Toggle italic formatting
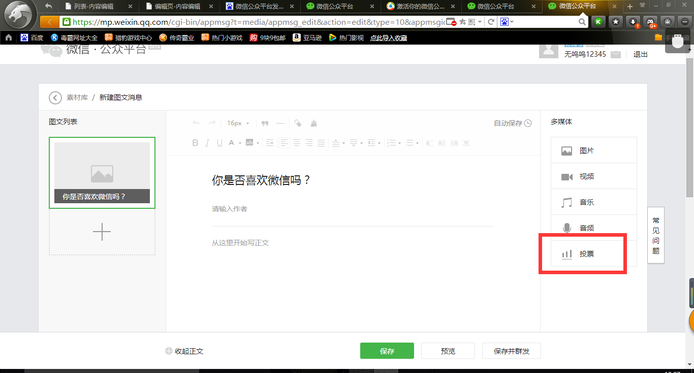 click(207, 143)
